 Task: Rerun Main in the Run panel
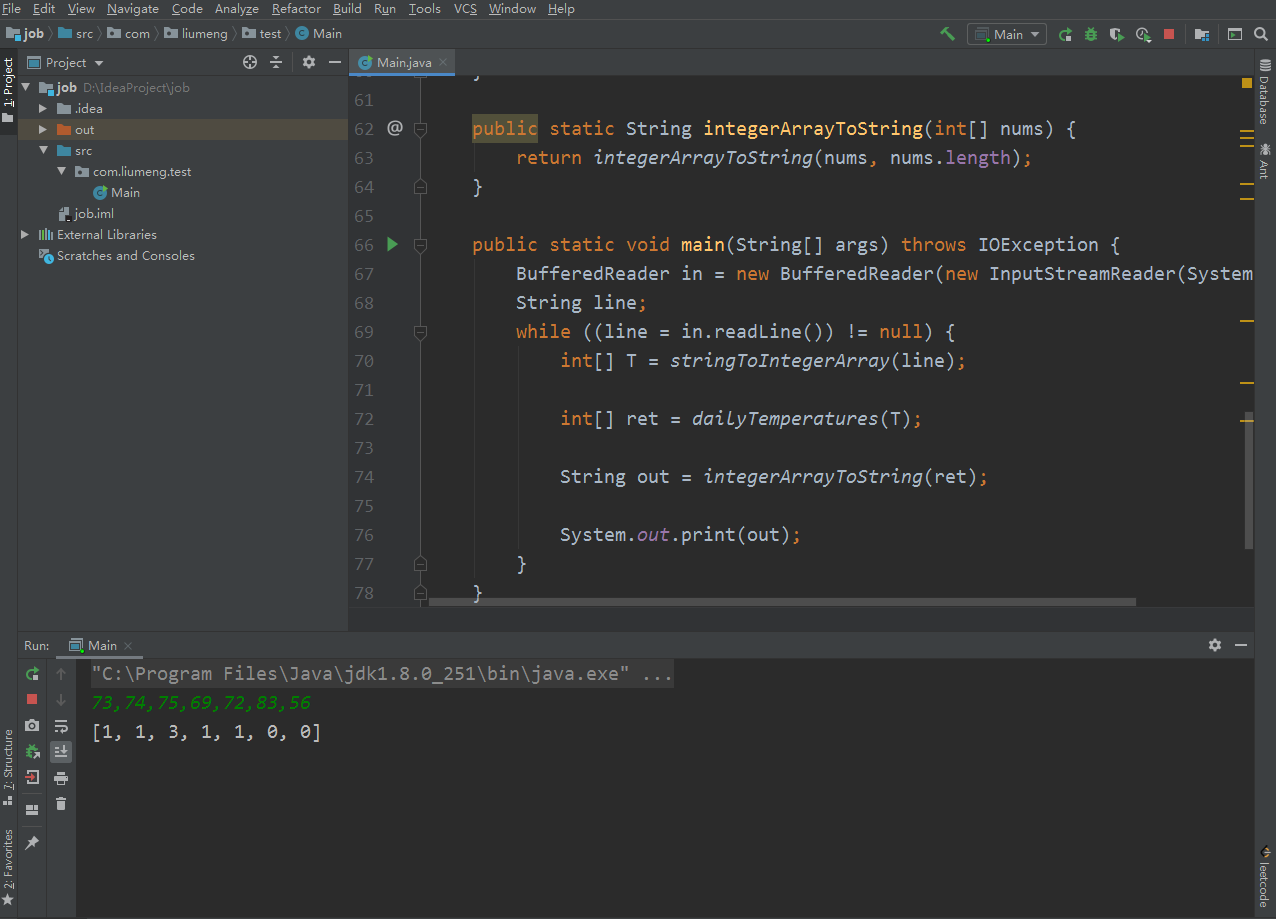pyautogui.click(x=32, y=674)
